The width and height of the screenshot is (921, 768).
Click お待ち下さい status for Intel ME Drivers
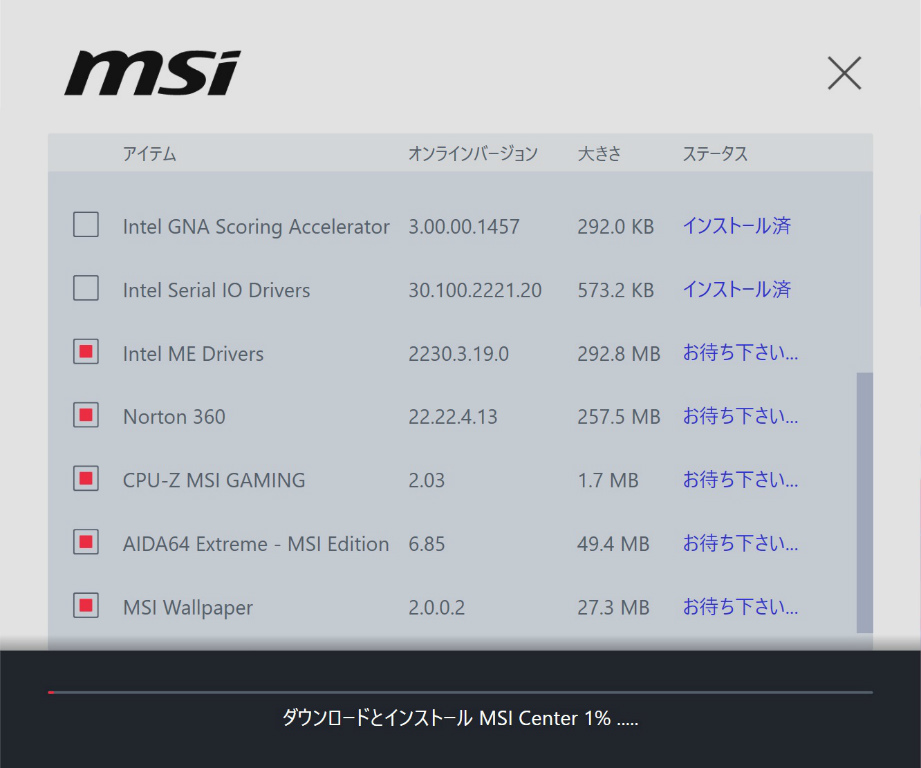pyautogui.click(x=740, y=352)
